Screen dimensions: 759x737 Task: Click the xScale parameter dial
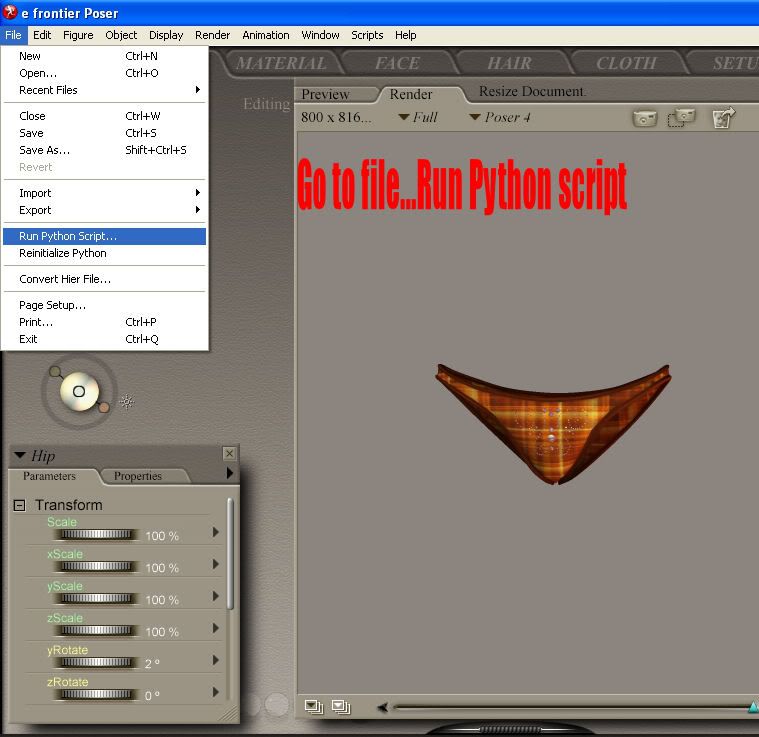click(96, 566)
